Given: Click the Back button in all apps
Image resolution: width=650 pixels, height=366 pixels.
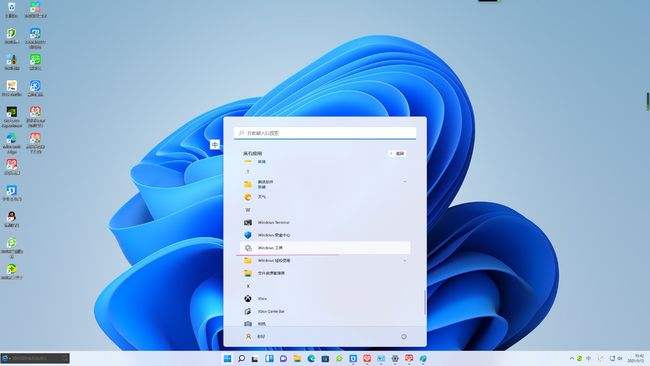Looking at the screenshot, I should click(398, 153).
